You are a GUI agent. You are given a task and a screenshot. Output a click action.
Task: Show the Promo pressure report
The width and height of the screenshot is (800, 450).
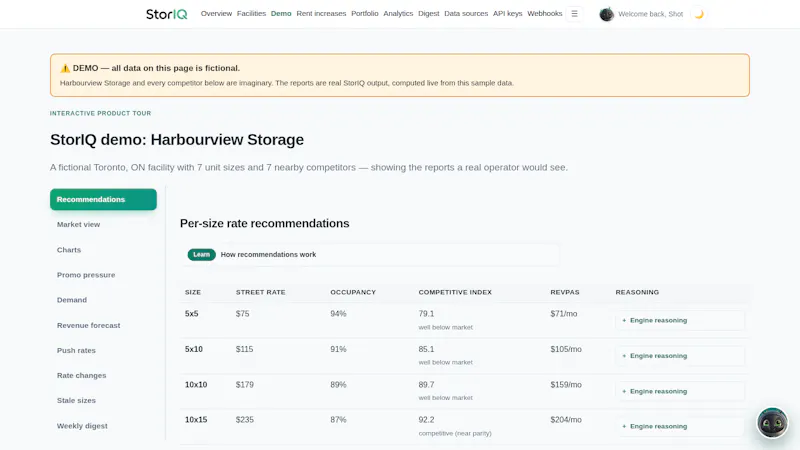(103, 275)
